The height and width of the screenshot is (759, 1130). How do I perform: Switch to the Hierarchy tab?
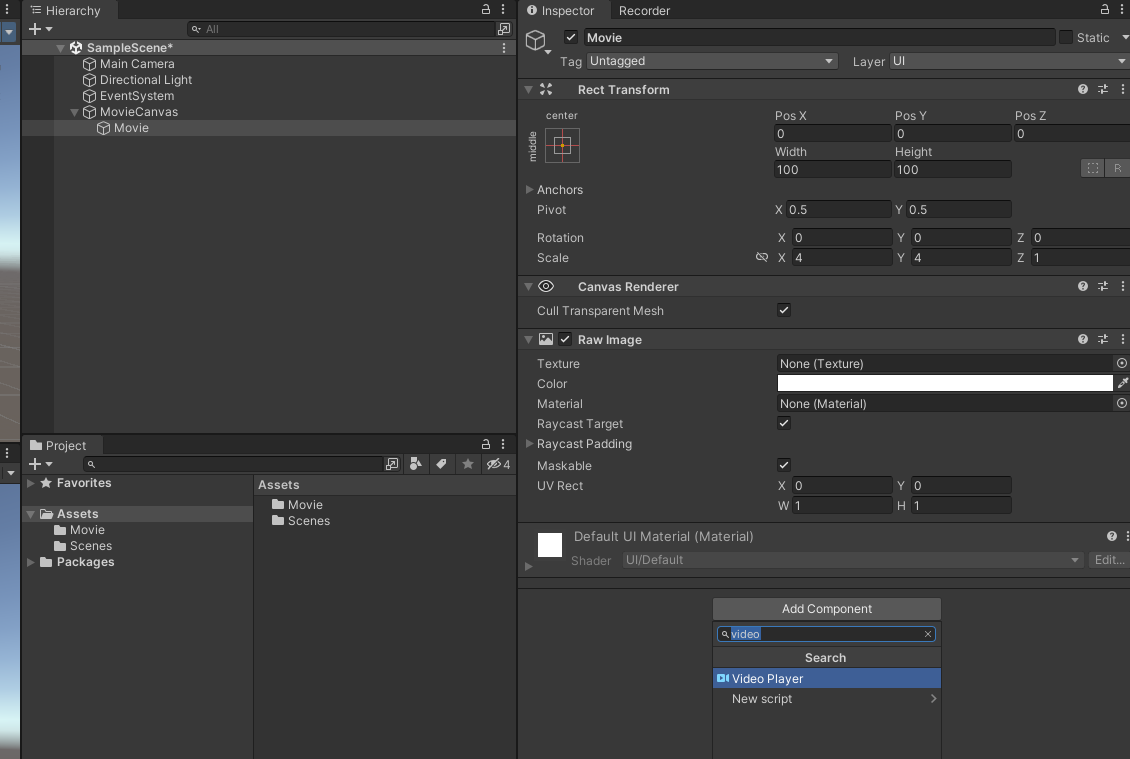(x=70, y=10)
